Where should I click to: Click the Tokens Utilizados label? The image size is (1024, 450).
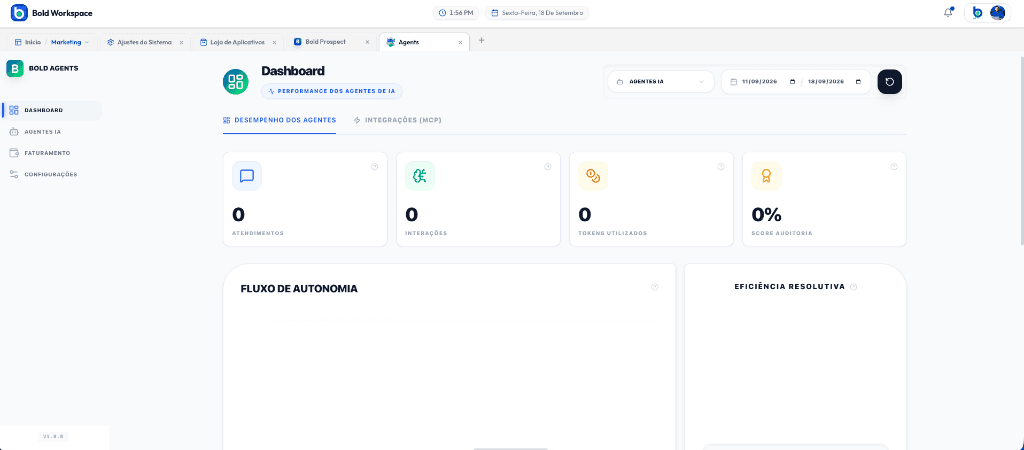613,233
